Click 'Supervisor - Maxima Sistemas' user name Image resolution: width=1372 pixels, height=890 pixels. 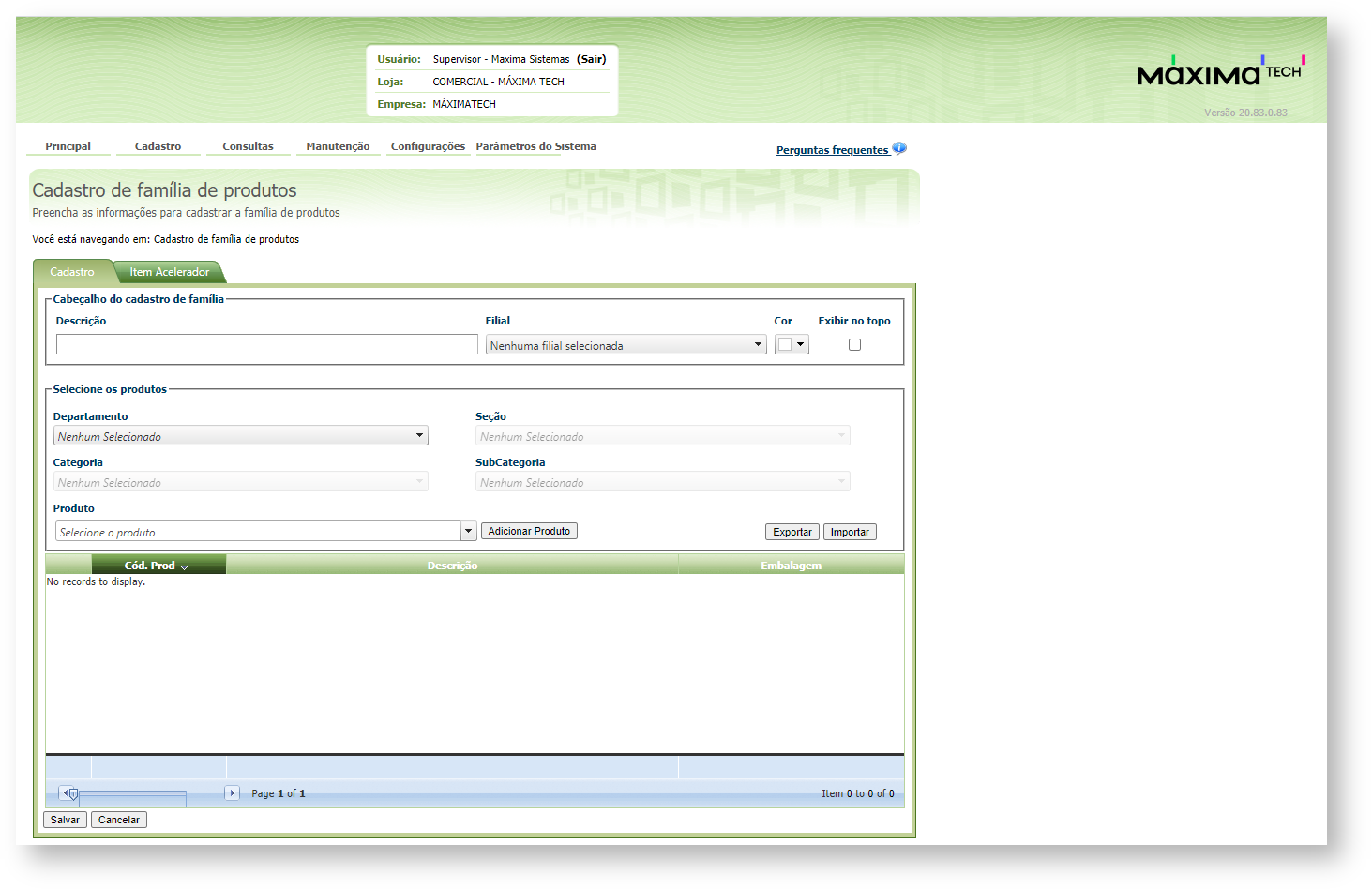coord(501,59)
